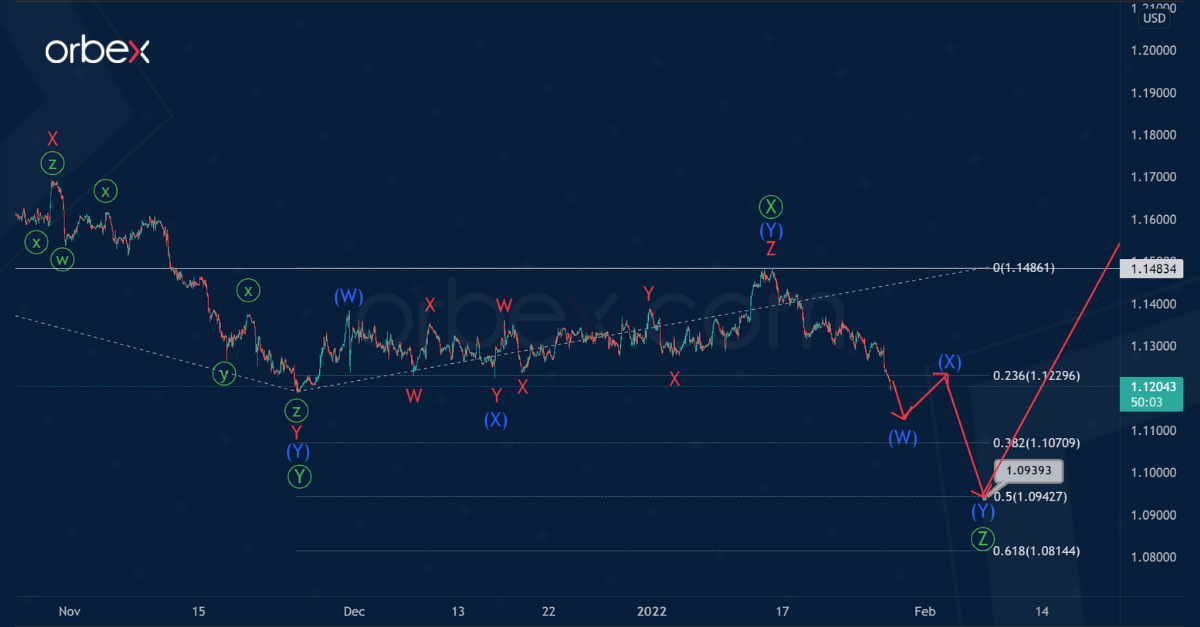This screenshot has height=627, width=1200.
Task: Select the small green circled y wave label
Action: 225,374
